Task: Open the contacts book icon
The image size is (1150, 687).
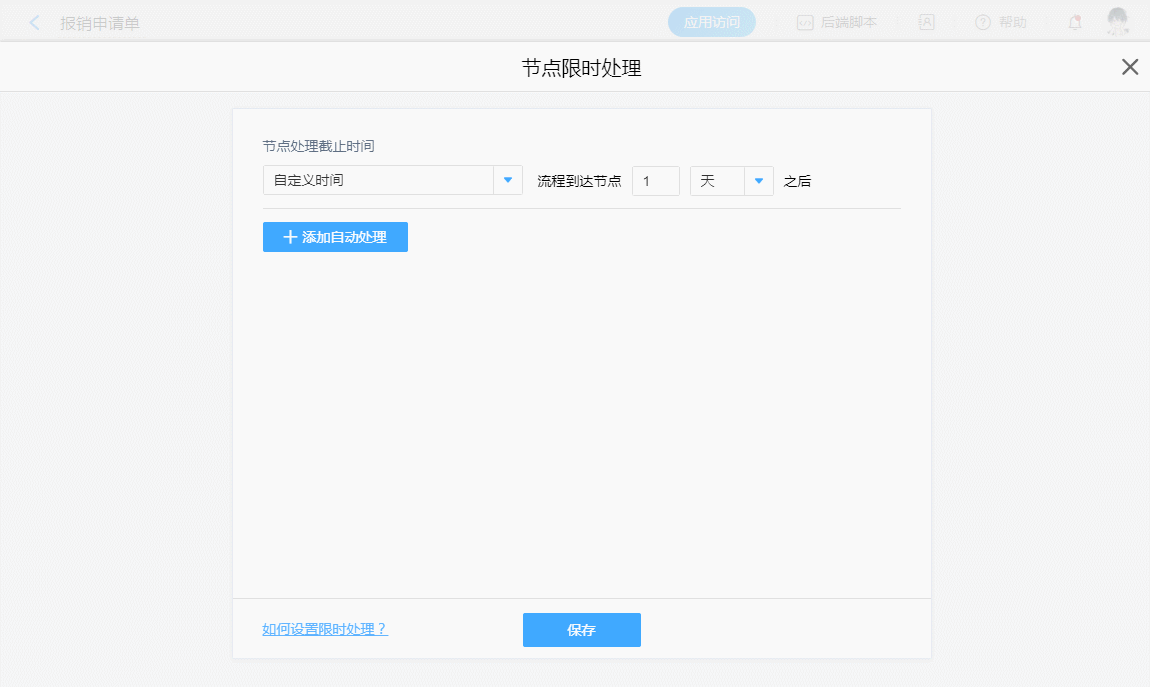Action: (927, 22)
